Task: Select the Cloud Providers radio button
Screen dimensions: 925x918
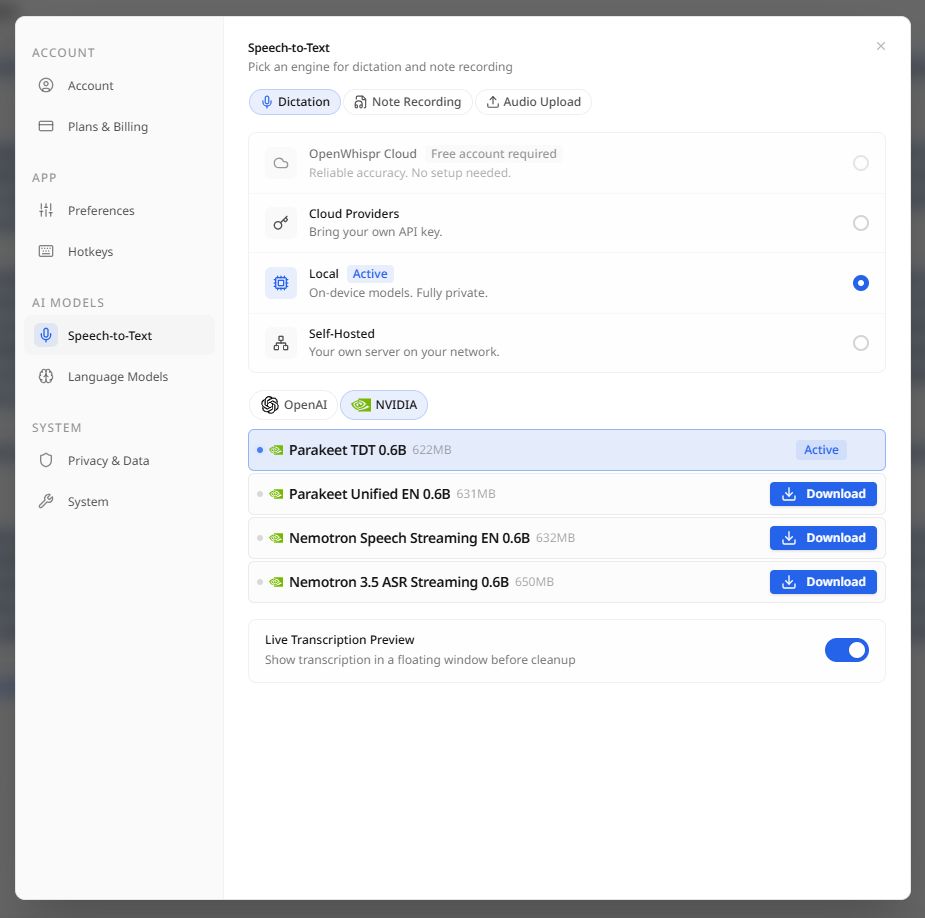Action: [x=861, y=223]
